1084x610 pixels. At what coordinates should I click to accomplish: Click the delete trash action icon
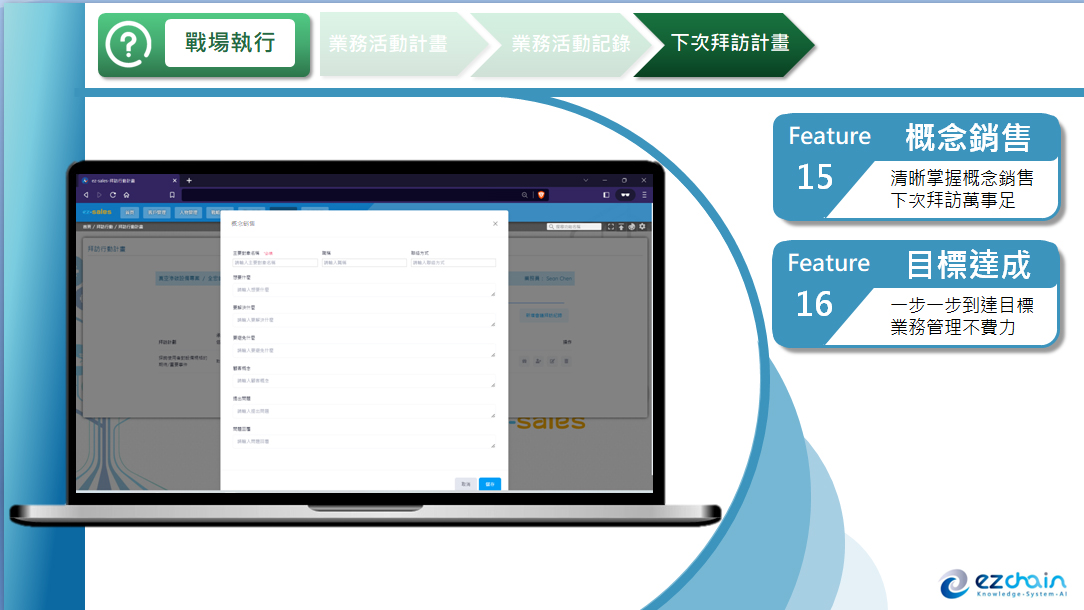(566, 361)
